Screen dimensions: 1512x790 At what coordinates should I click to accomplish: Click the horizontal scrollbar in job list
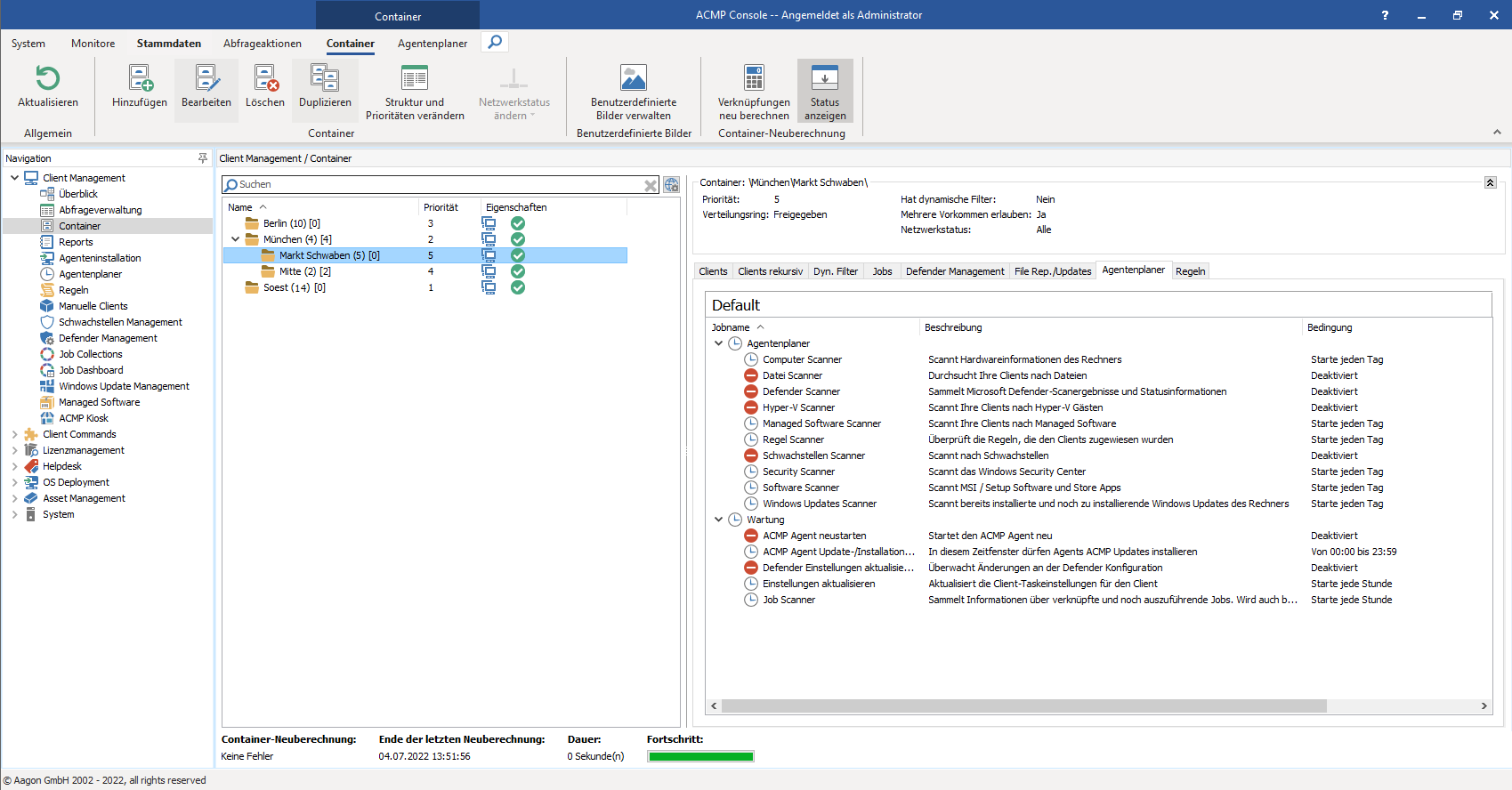[x=1023, y=705]
